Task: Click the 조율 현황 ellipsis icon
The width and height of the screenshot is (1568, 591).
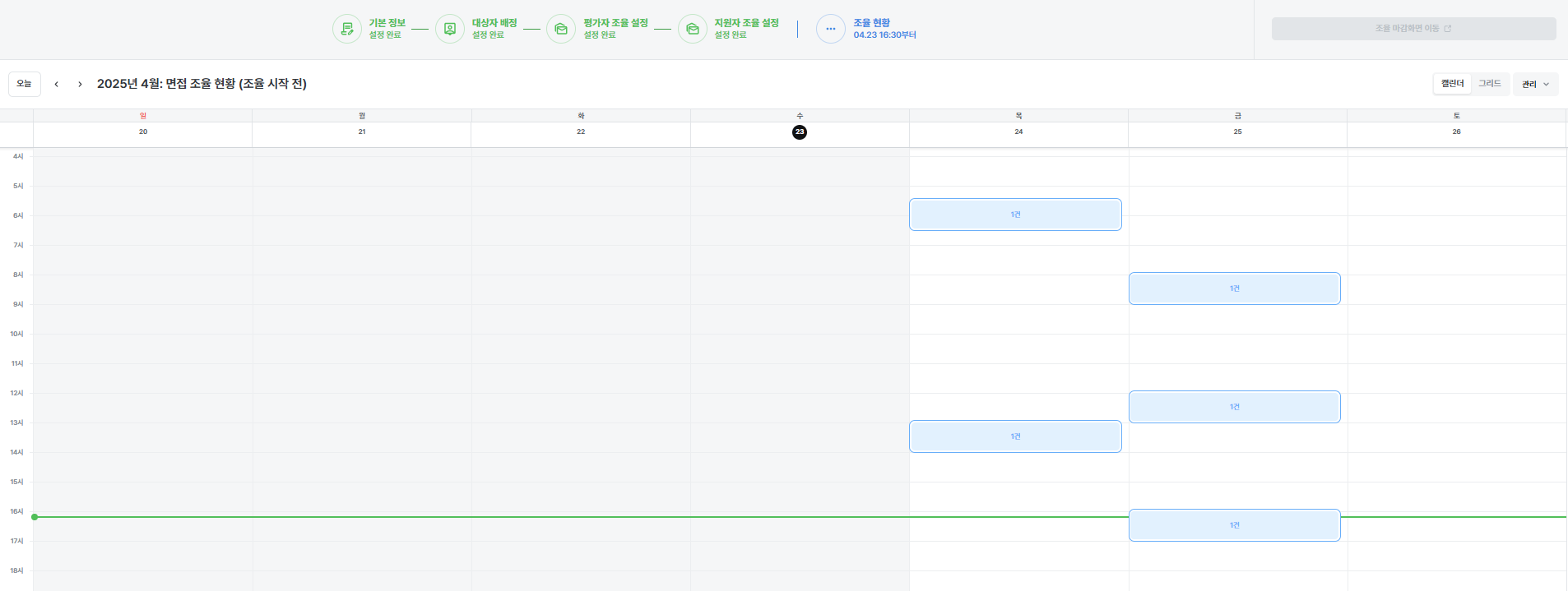Action: pos(830,29)
